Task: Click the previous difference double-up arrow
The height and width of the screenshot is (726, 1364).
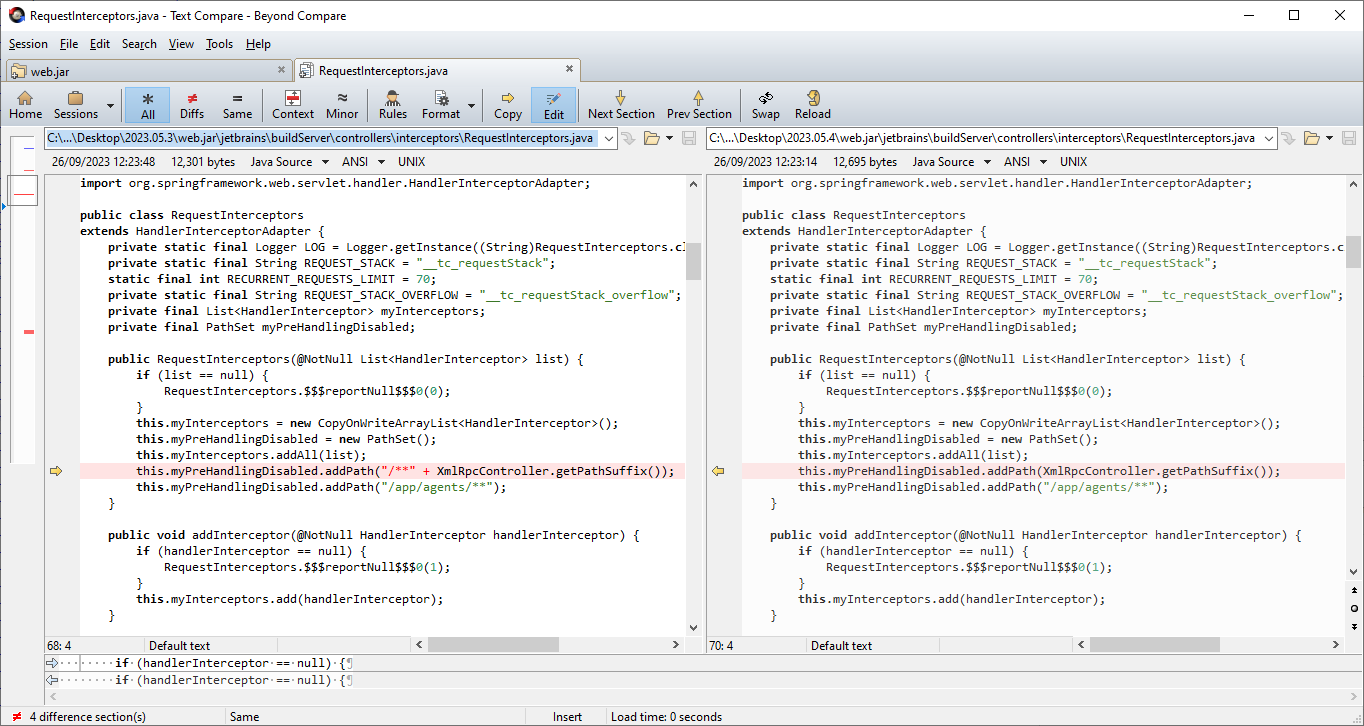Action: pos(1354,590)
